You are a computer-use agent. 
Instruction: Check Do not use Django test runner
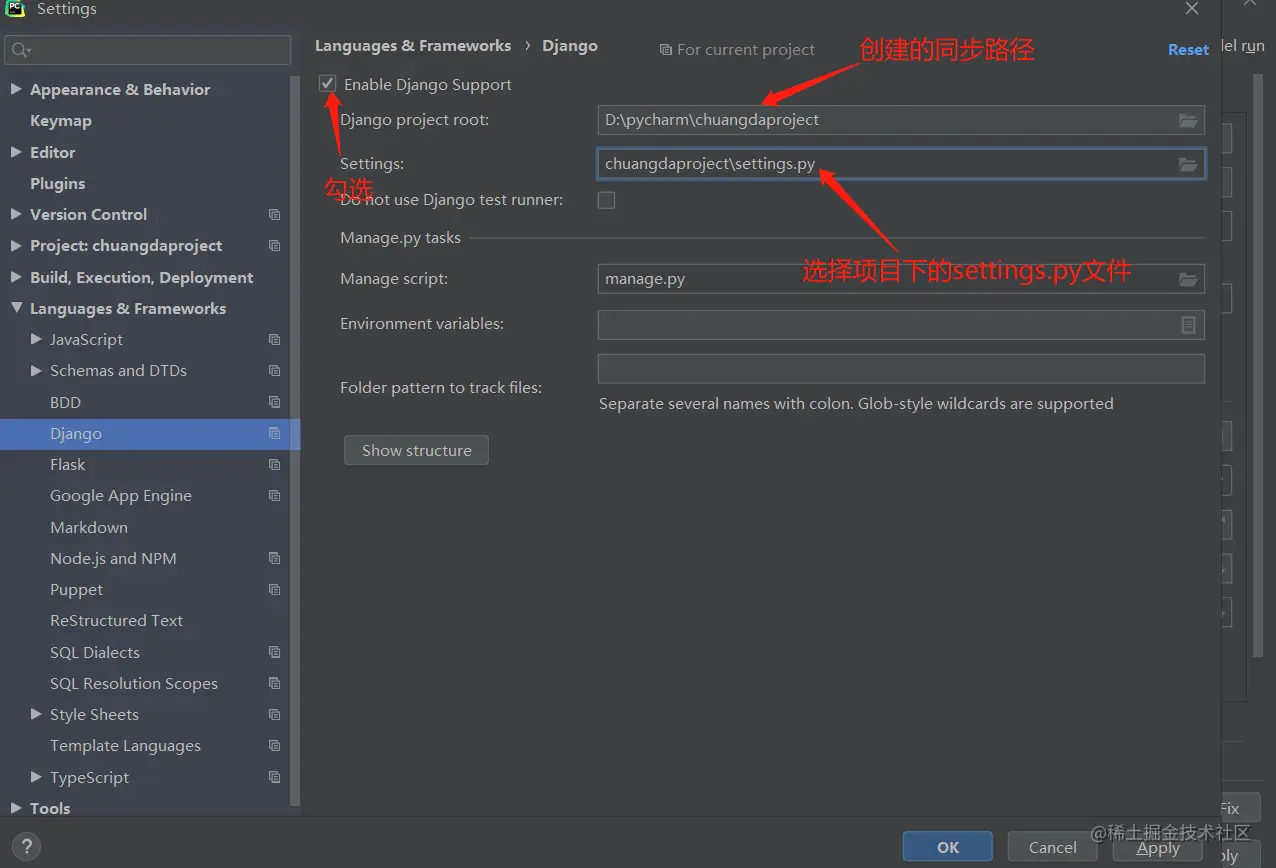tap(606, 200)
